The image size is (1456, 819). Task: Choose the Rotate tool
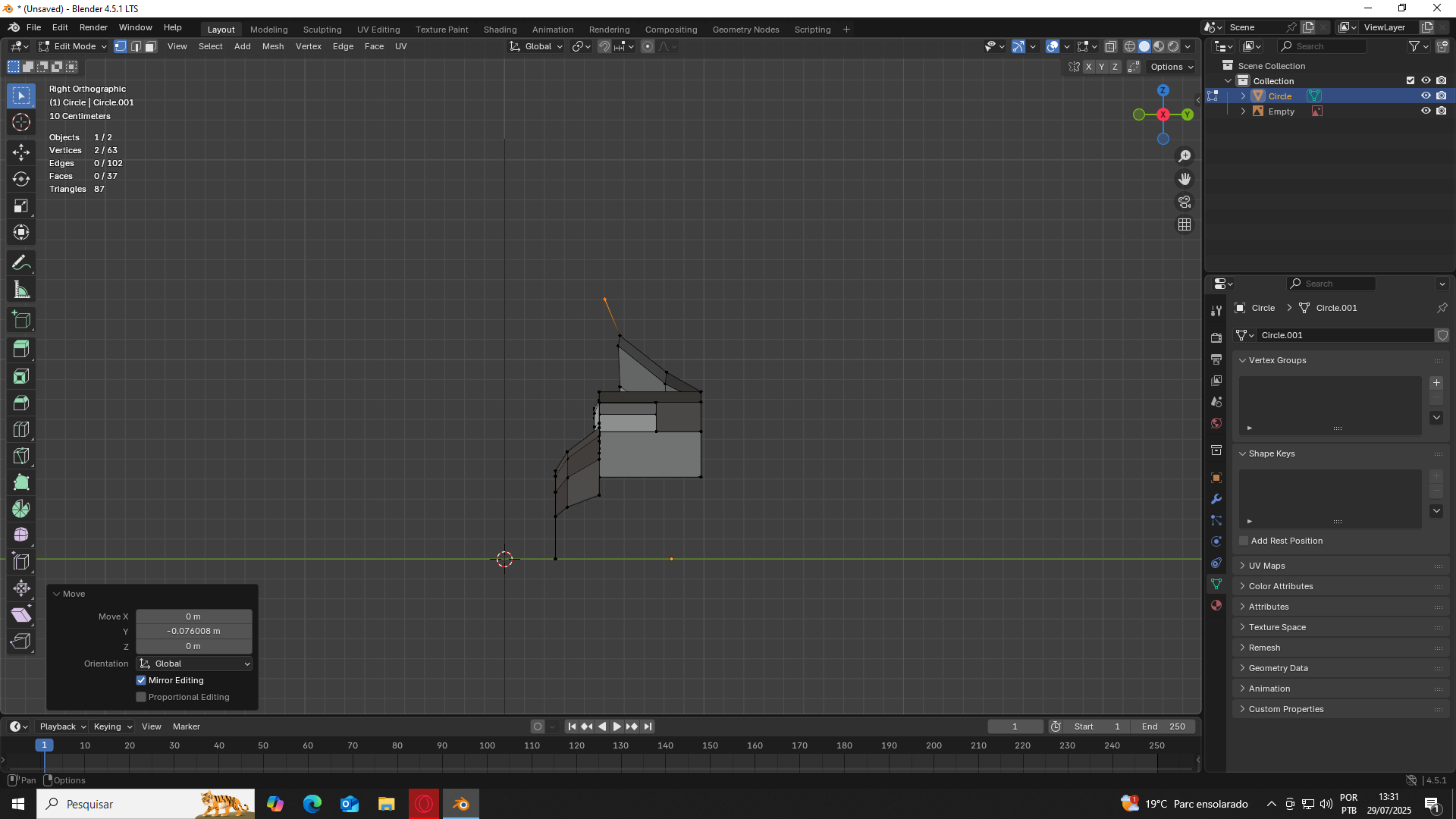point(21,179)
